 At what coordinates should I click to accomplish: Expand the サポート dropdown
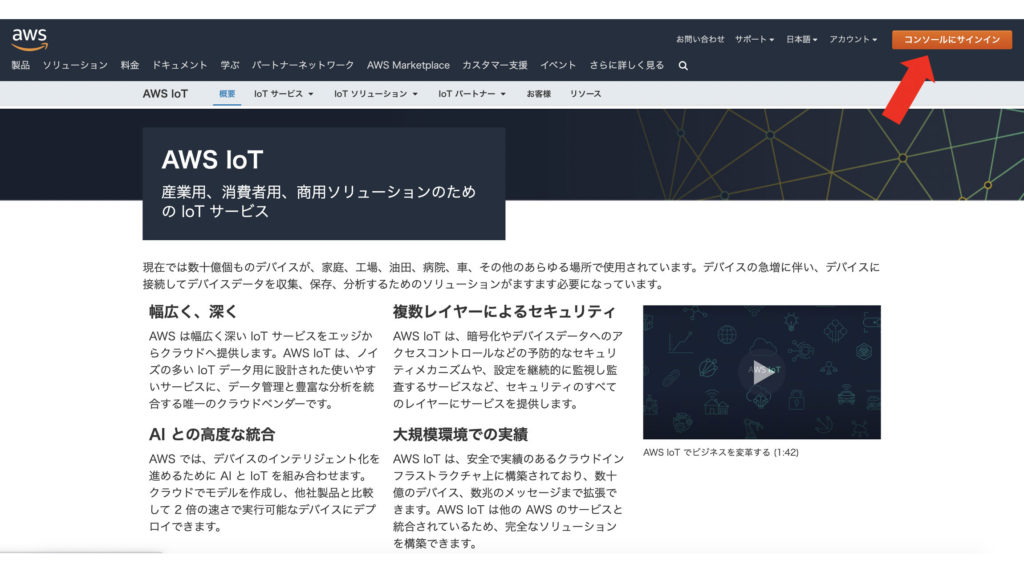pyautogui.click(x=754, y=40)
